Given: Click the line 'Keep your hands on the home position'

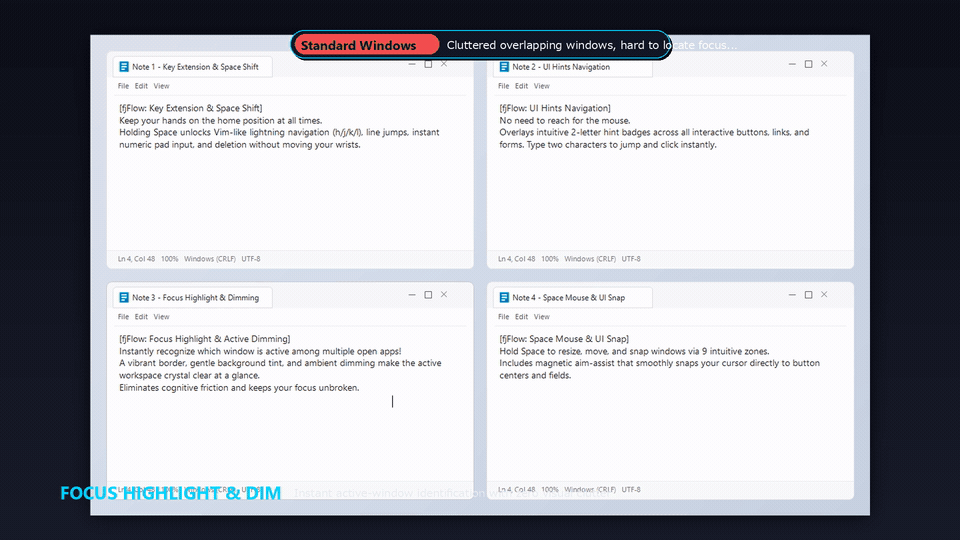Looking at the screenshot, I should [220, 121].
